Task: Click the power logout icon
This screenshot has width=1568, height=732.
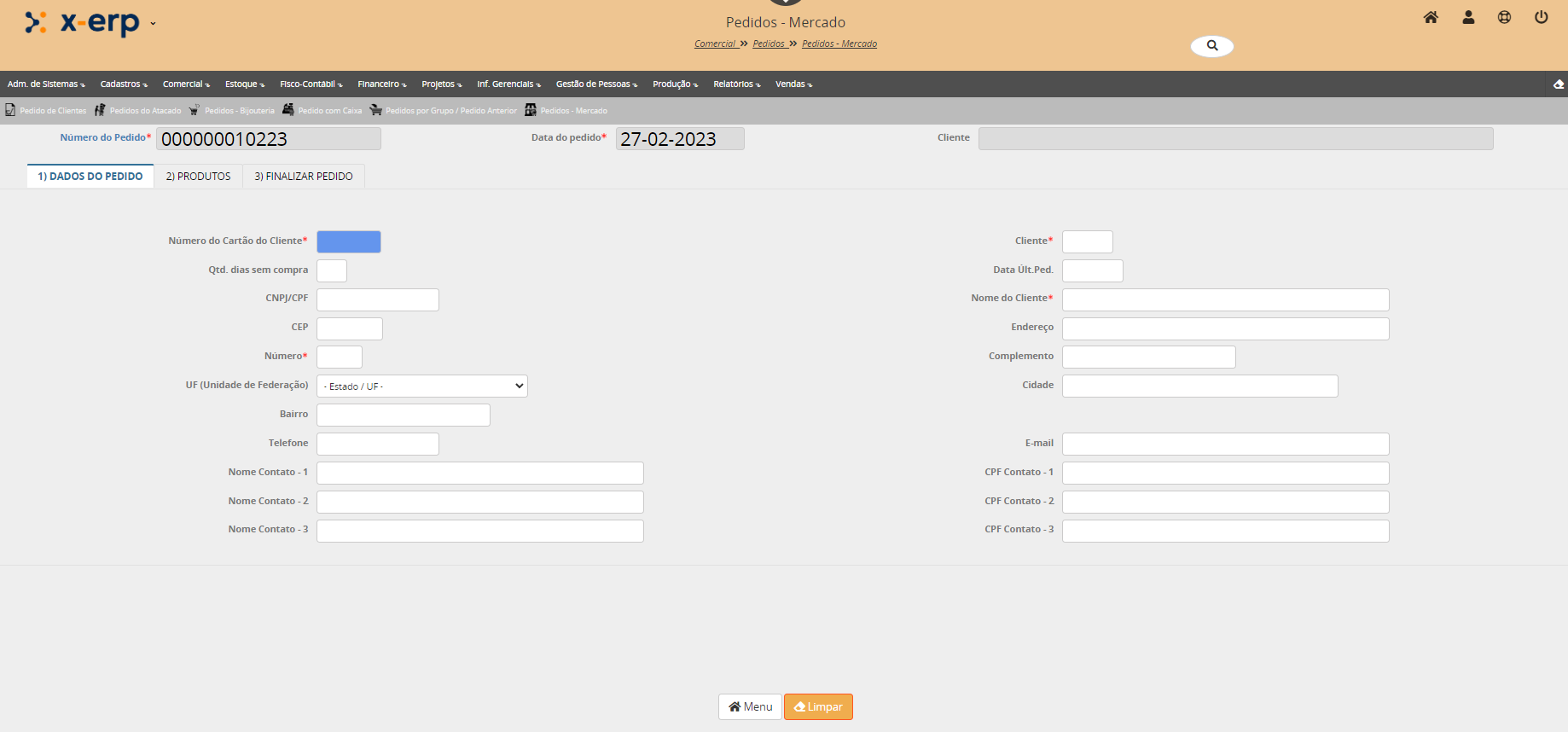Action: coord(1541,17)
